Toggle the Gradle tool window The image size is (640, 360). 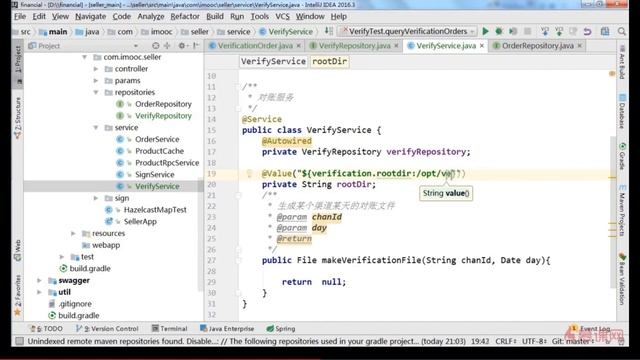[622, 156]
